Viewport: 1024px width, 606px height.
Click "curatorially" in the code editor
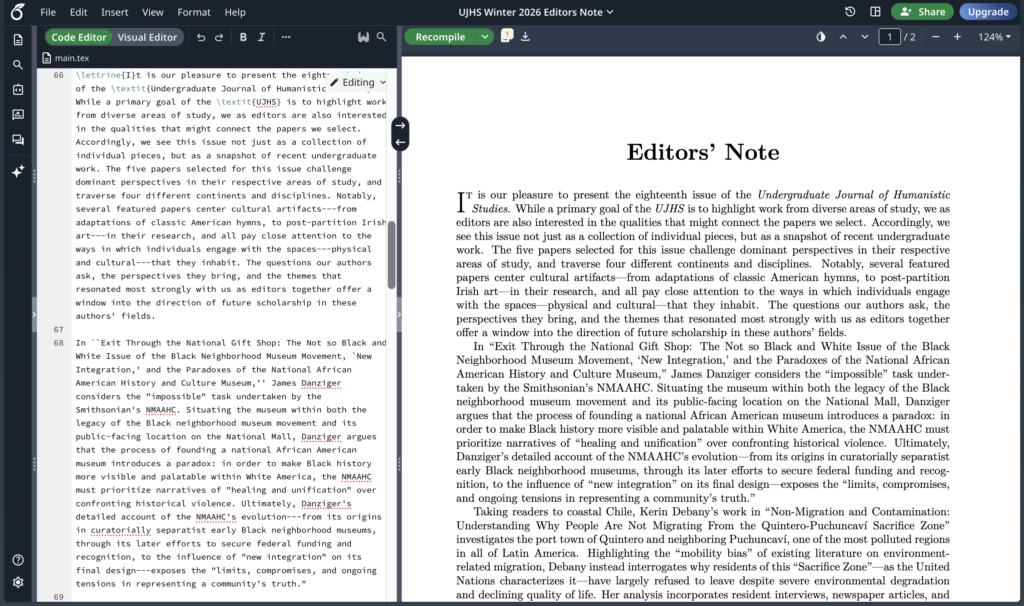pos(121,530)
